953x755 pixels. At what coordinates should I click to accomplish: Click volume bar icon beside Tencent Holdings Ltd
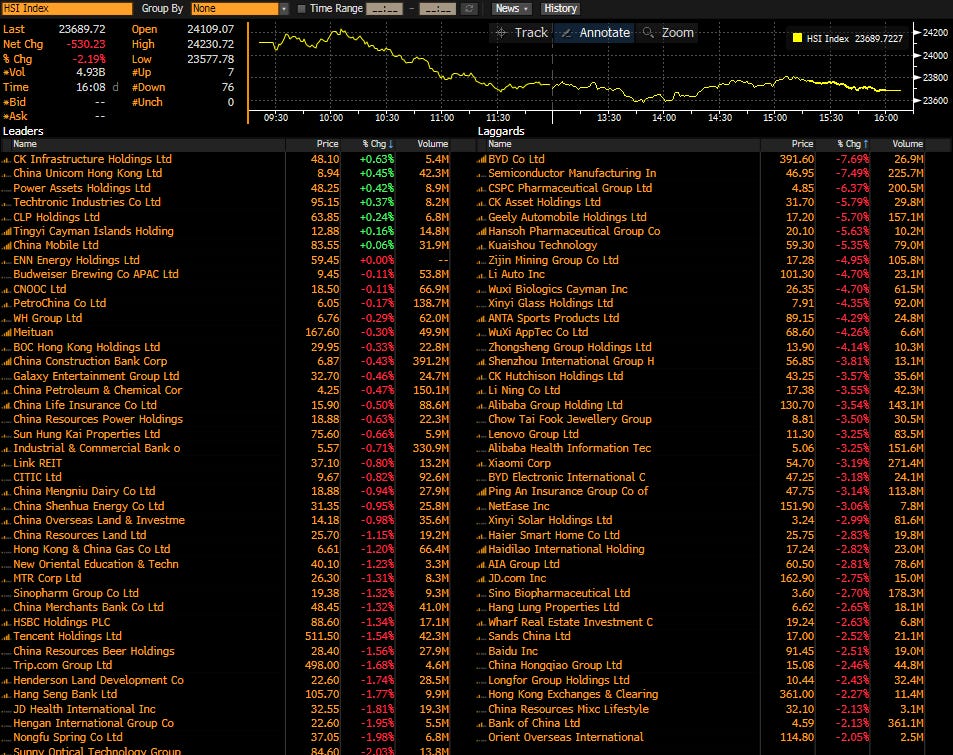pyautogui.click(x=6, y=637)
